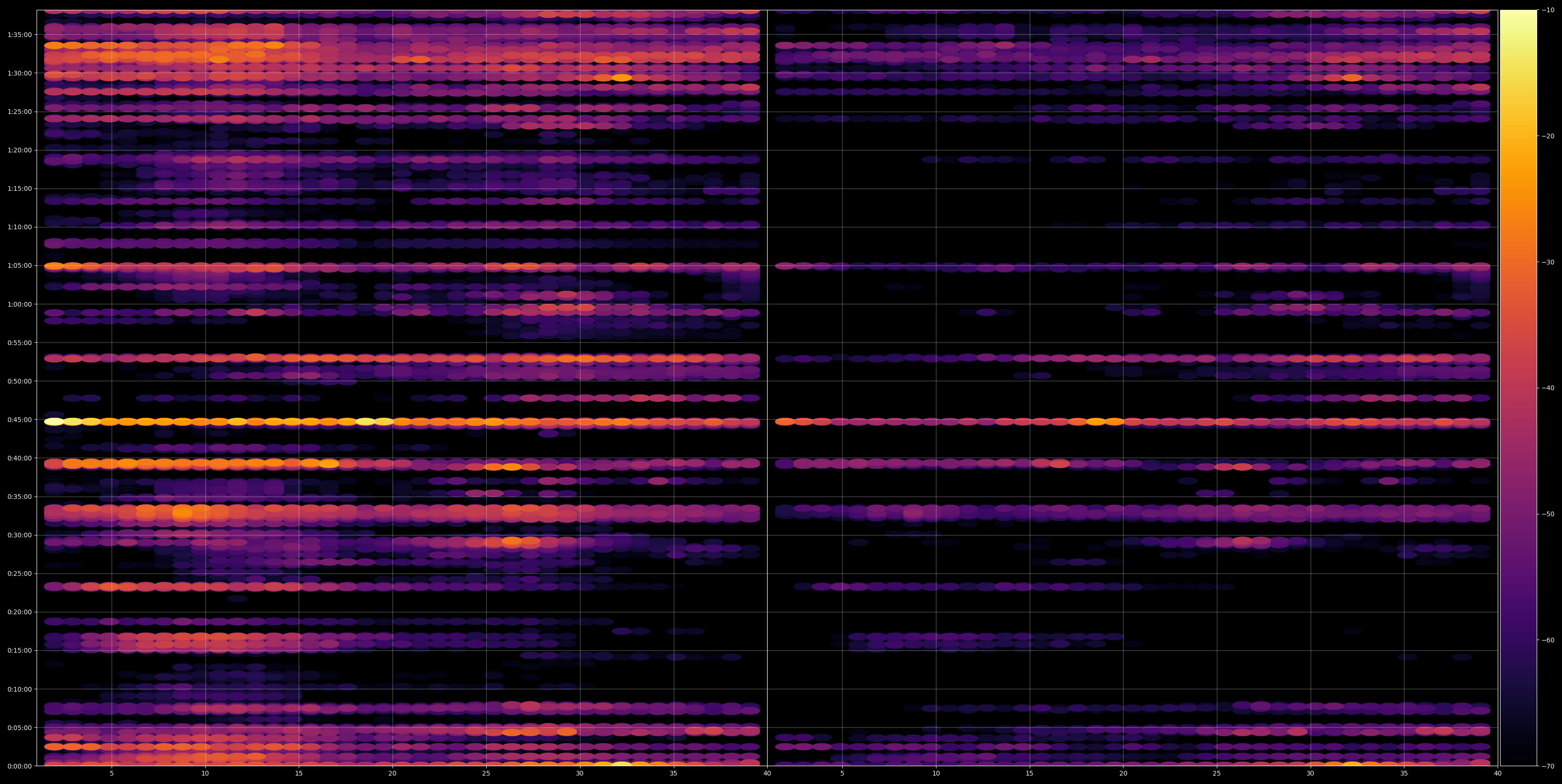Select the 0:40:00 time label
The image size is (1562, 784).
[x=19, y=458]
